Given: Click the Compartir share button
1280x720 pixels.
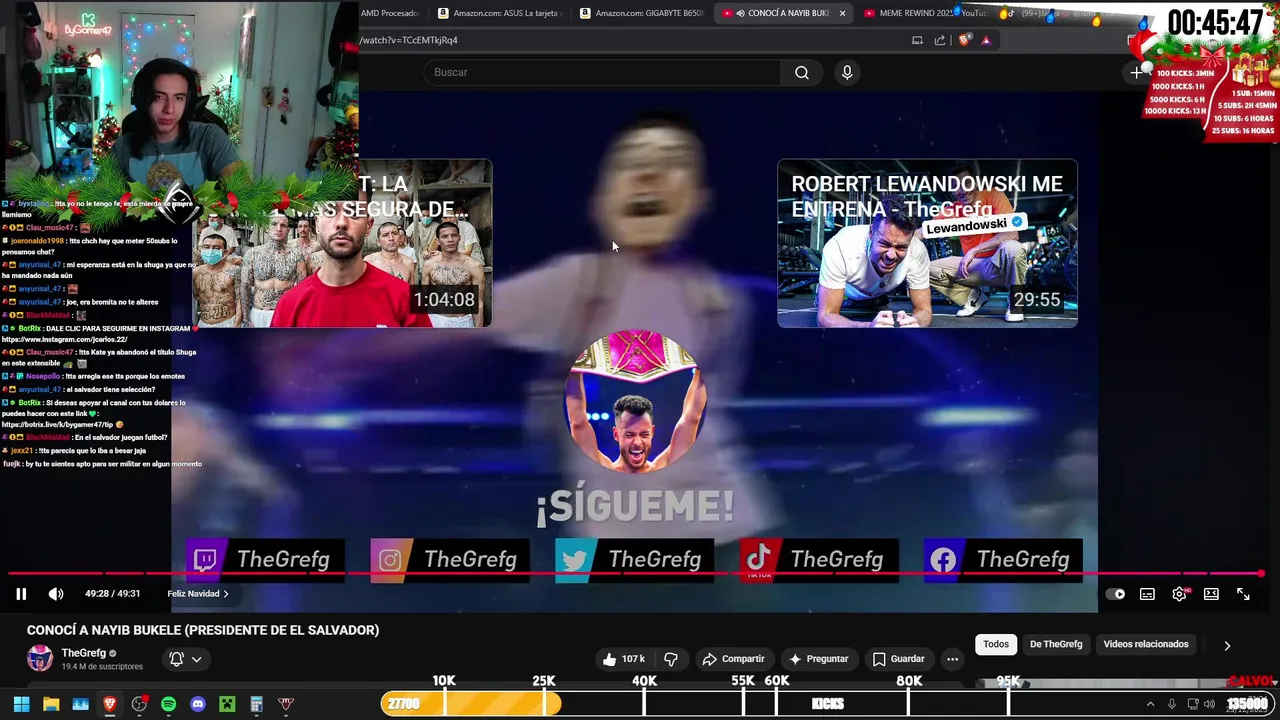Looking at the screenshot, I should (x=733, y=659).
